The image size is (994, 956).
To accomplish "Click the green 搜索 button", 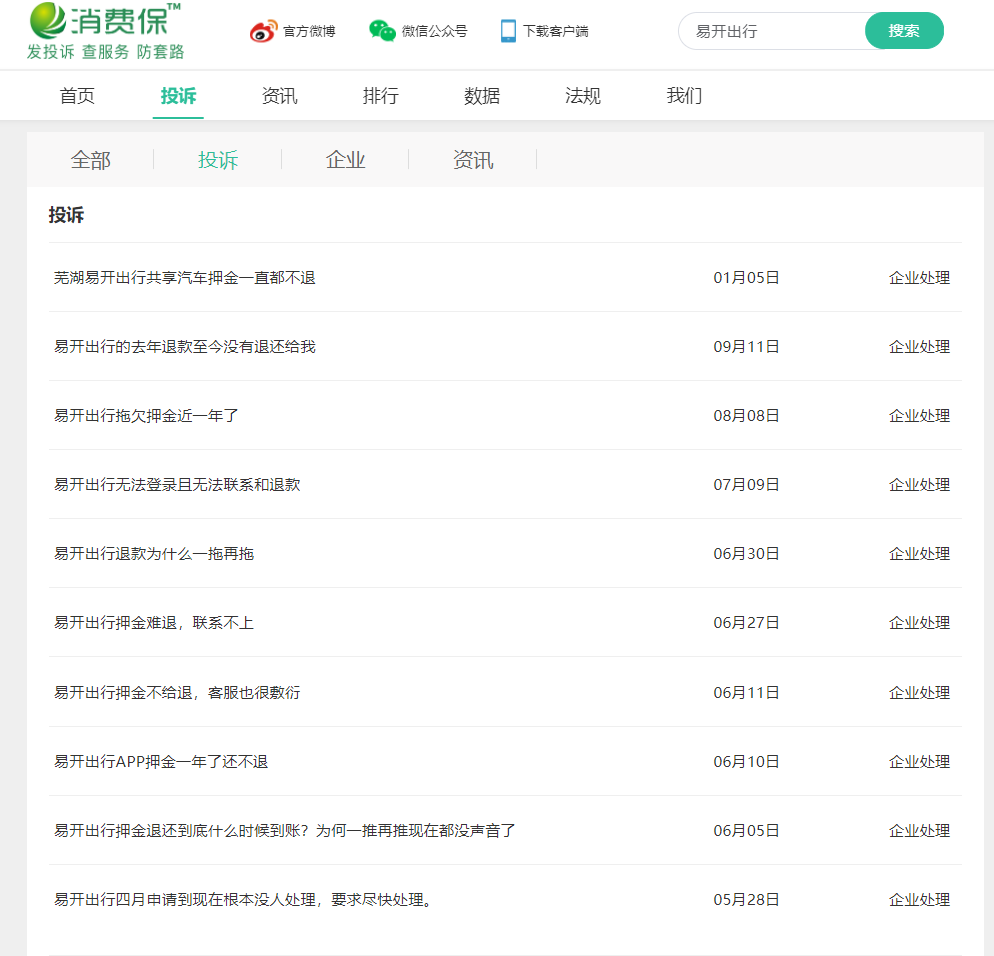I will 904,30.
